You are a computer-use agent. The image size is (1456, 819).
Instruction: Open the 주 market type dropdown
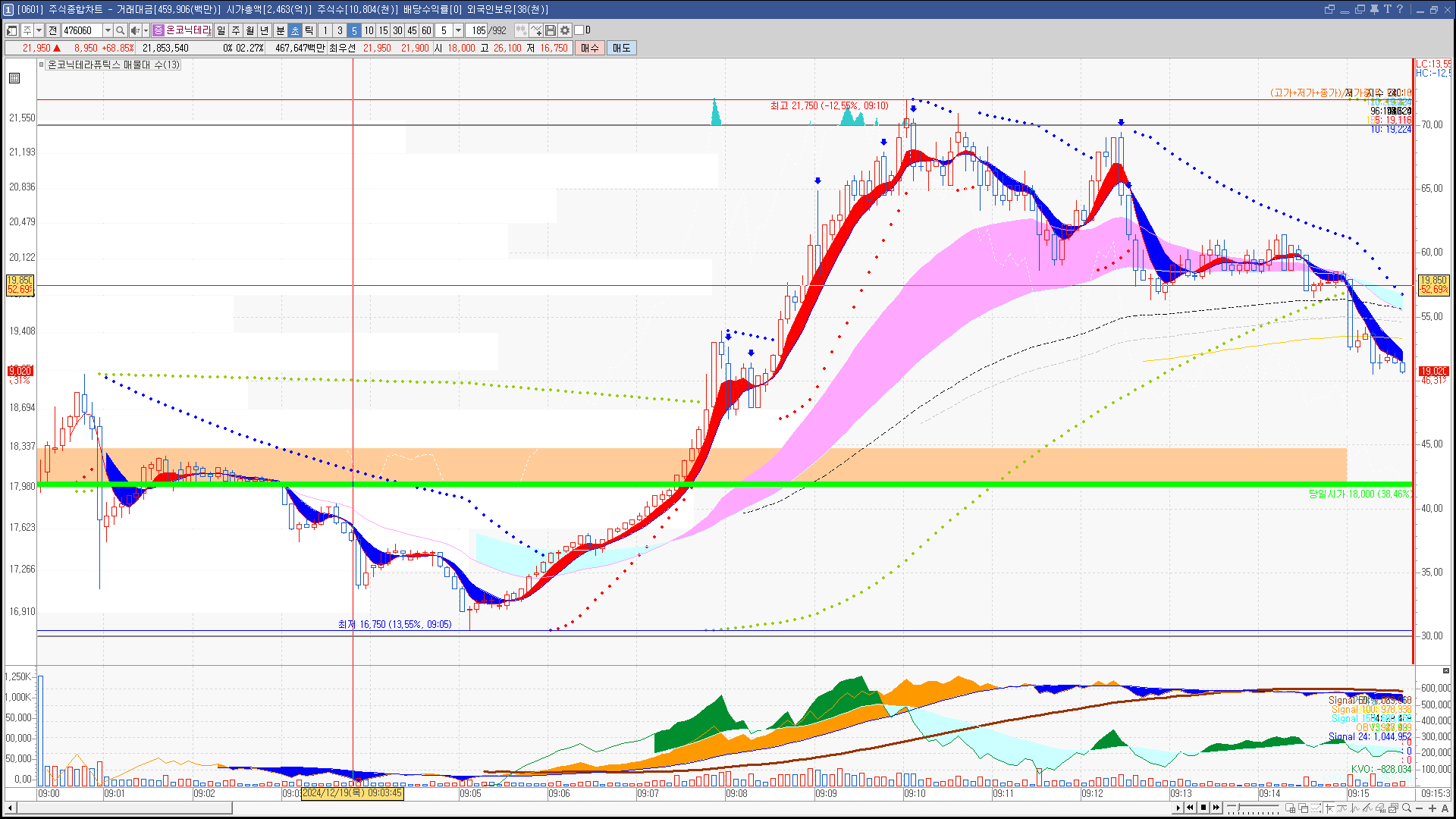coord(39,30)
